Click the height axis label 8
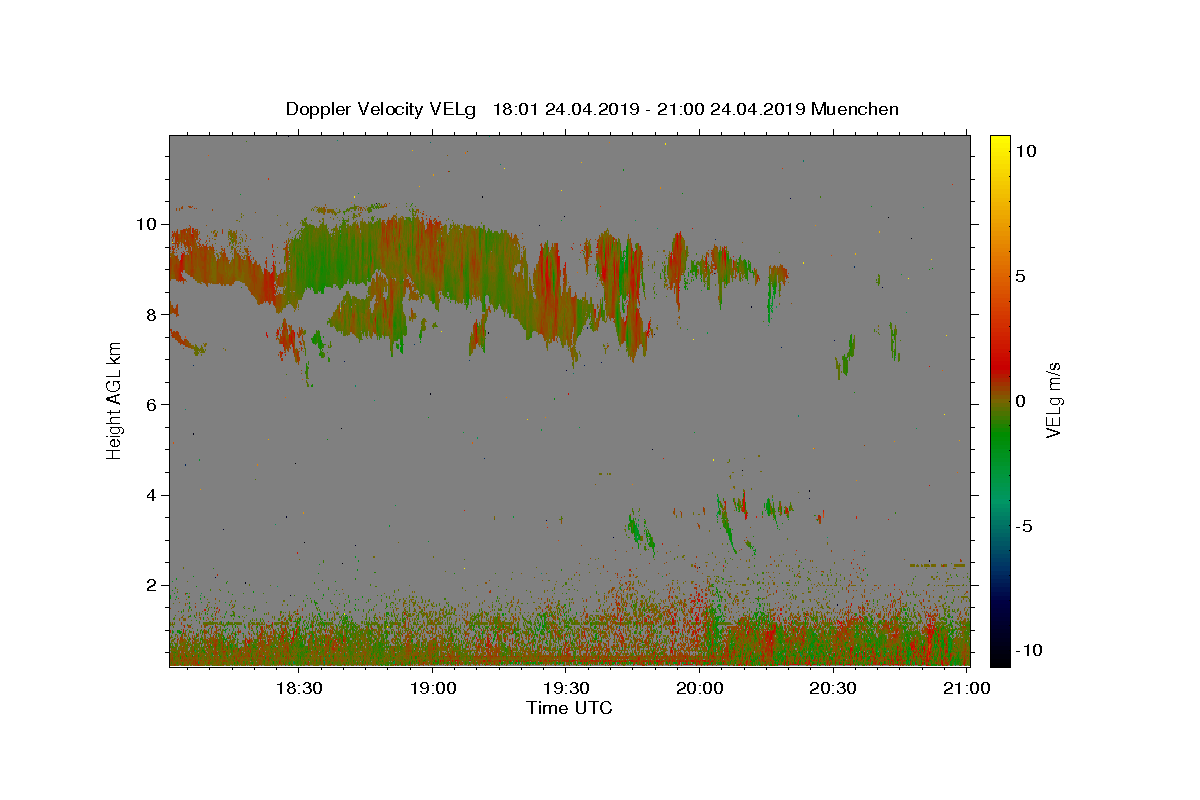The image size is (1200, 800). tap(150, 314)
